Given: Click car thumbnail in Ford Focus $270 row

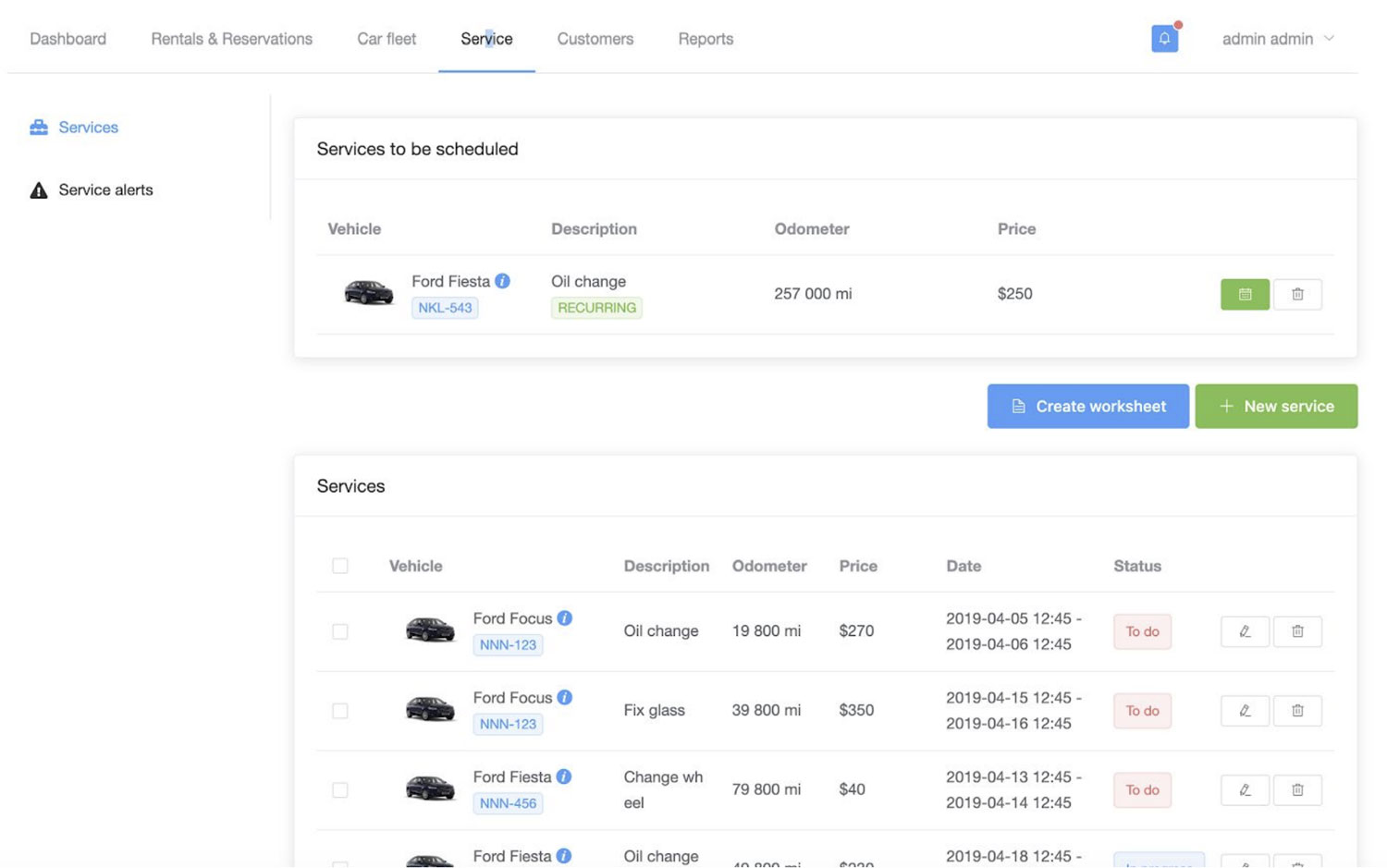Looking at the screenshot, I should [x=430, y=630].
